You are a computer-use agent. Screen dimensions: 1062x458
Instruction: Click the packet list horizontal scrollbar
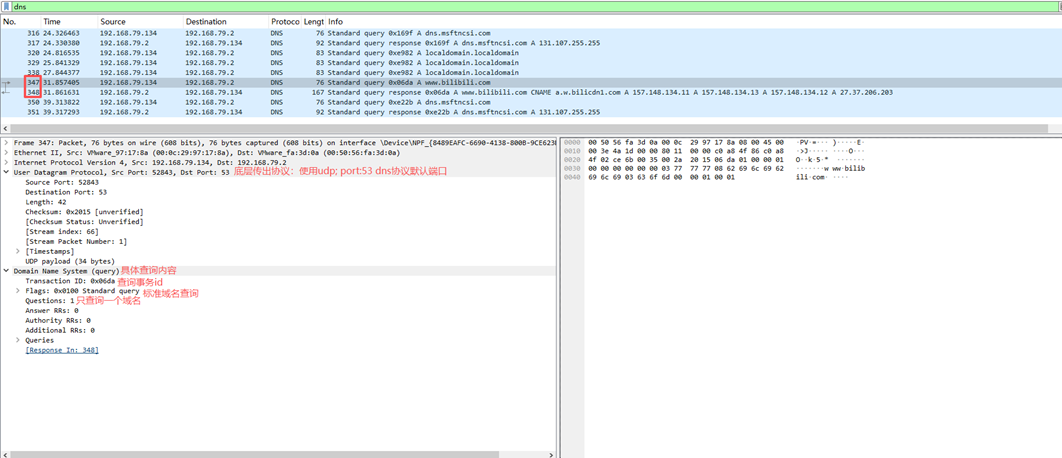(530, 128)
